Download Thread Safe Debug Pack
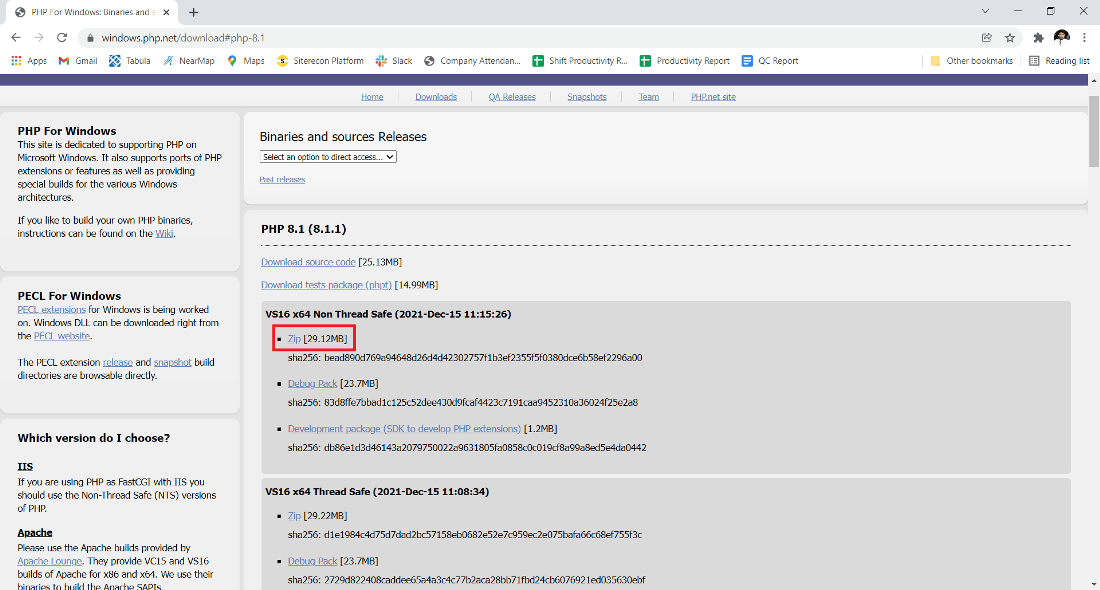1100x590 pixels. (312, 561)
